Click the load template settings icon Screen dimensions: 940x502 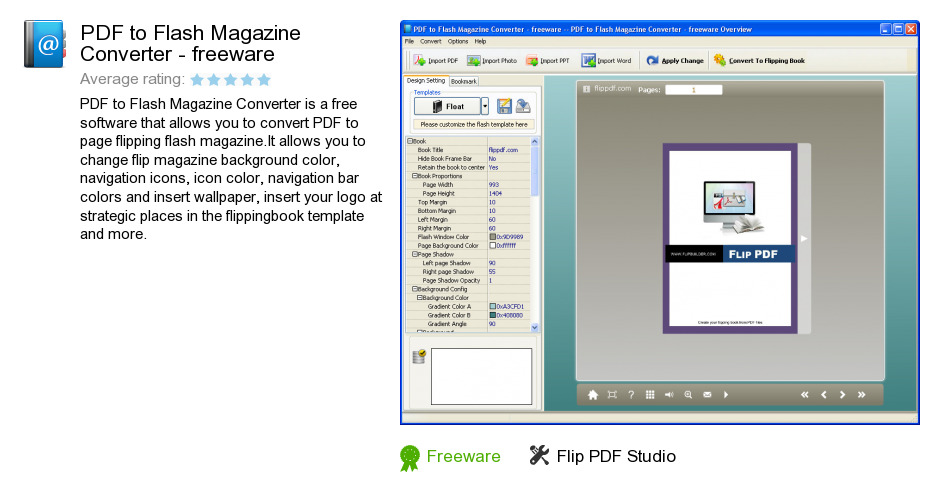pyautogui.click(x=523, y=106)
